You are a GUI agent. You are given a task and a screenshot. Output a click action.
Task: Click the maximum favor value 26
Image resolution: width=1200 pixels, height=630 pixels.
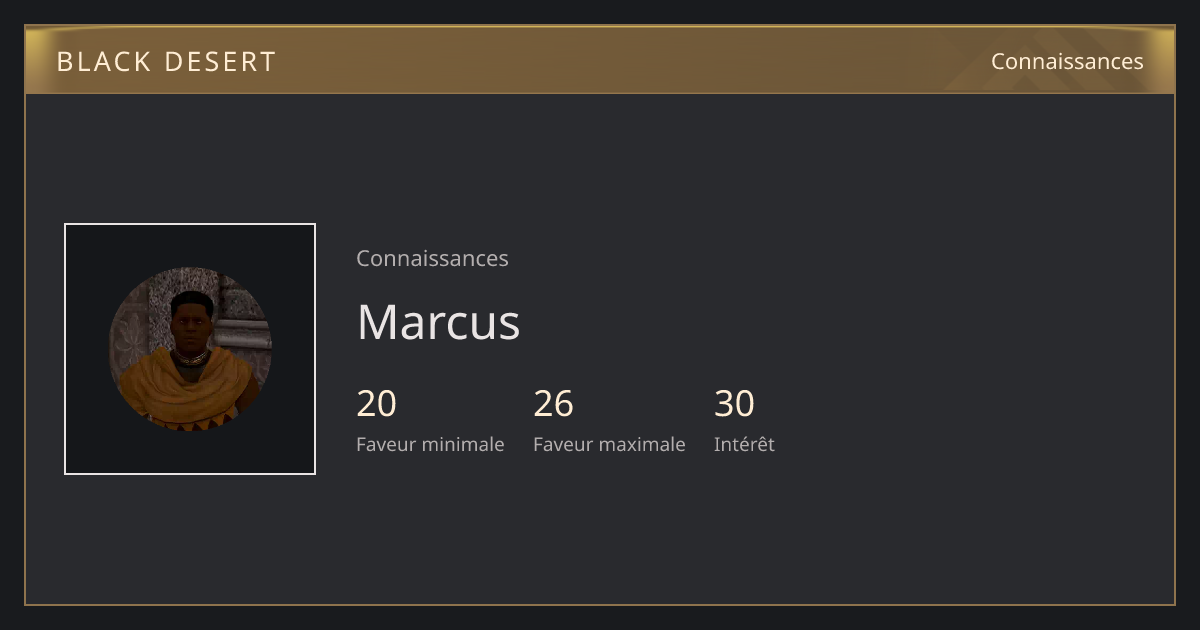(x=553, y=404)
